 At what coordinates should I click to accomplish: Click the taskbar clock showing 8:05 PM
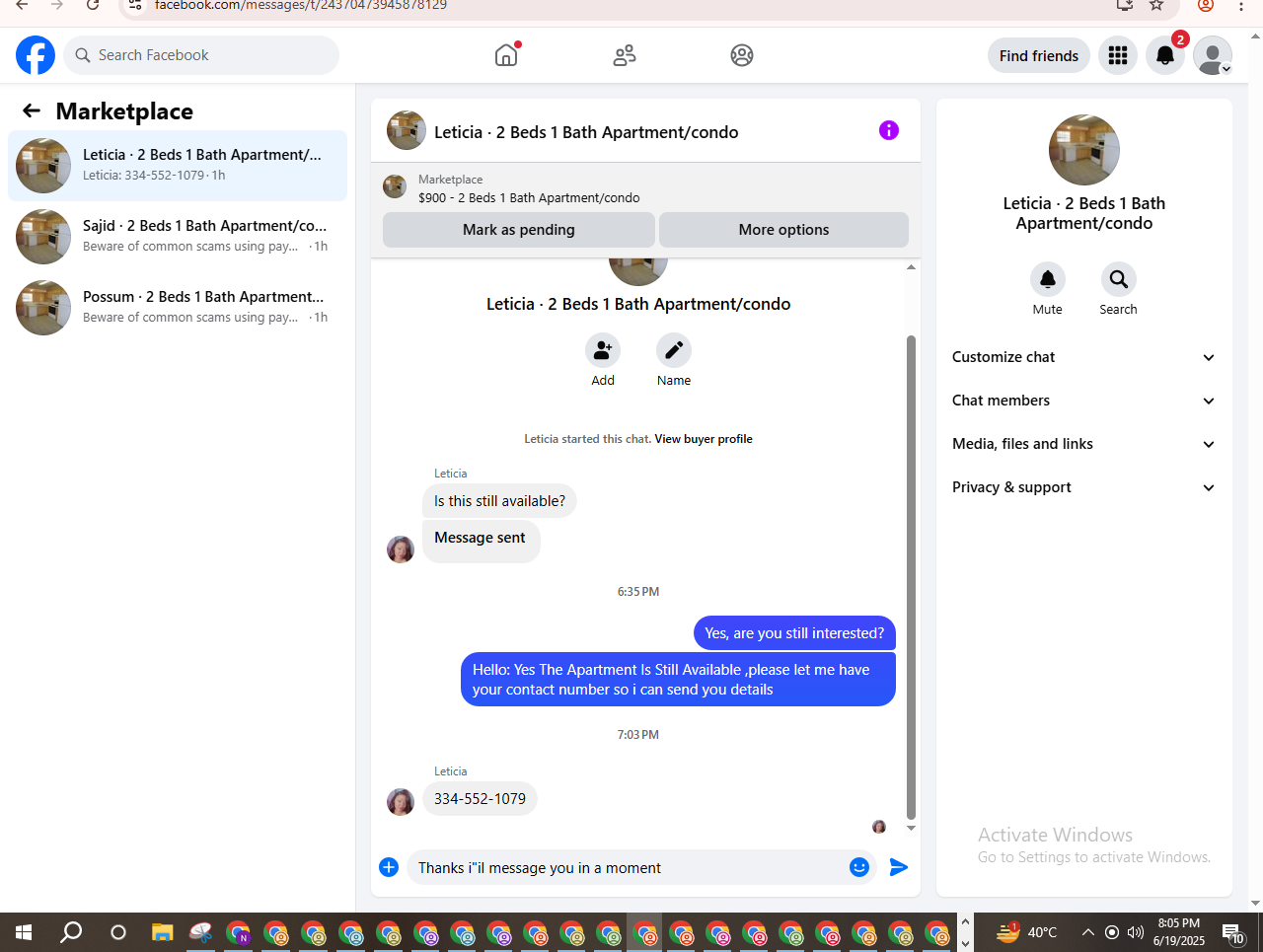click(x=1179, y=932)
